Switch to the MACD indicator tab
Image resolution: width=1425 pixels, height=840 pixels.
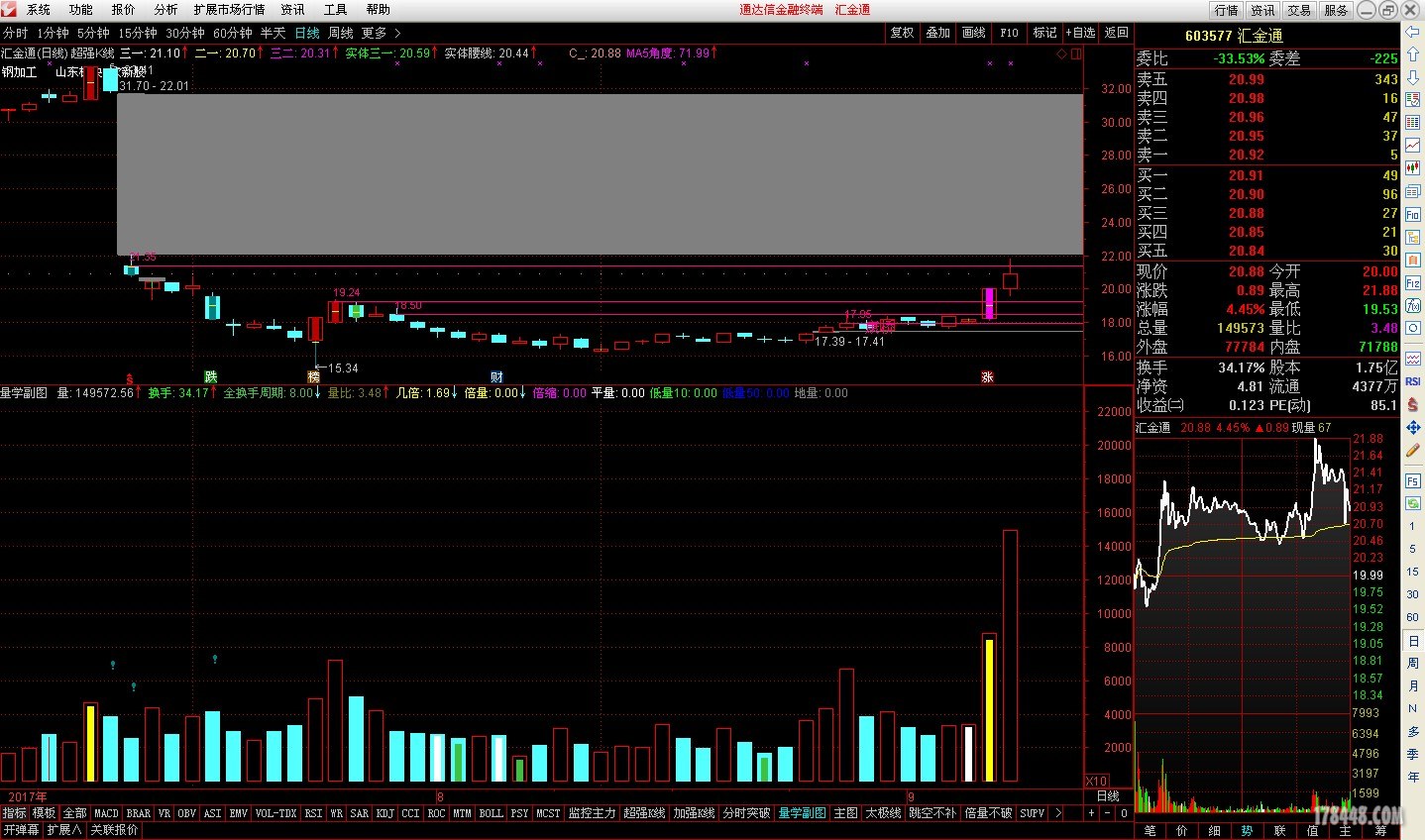(106, 813)
